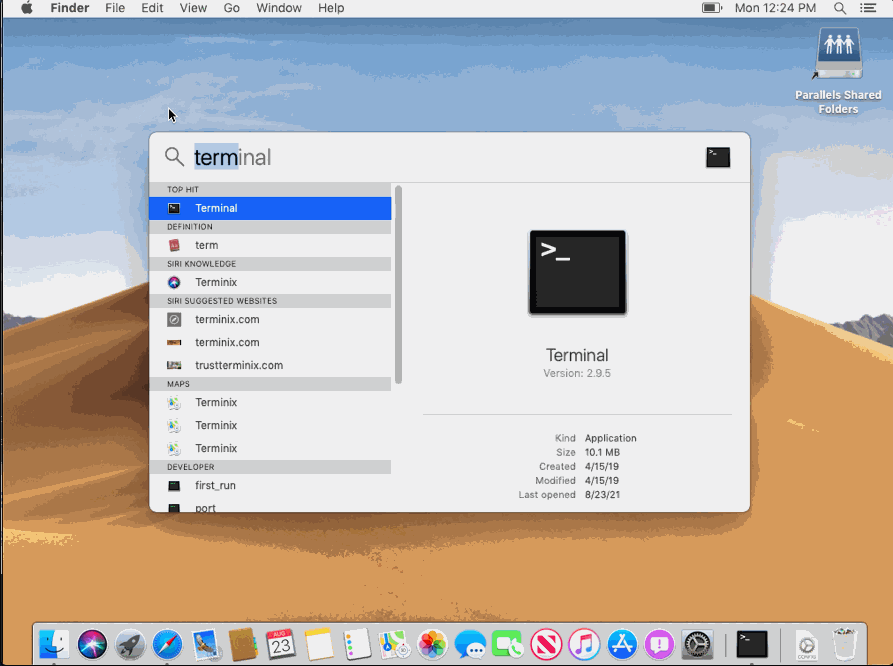Open the trustterminix.com website suggestion
The height and width of the screenshot is (666, 893).
point(270,365)
